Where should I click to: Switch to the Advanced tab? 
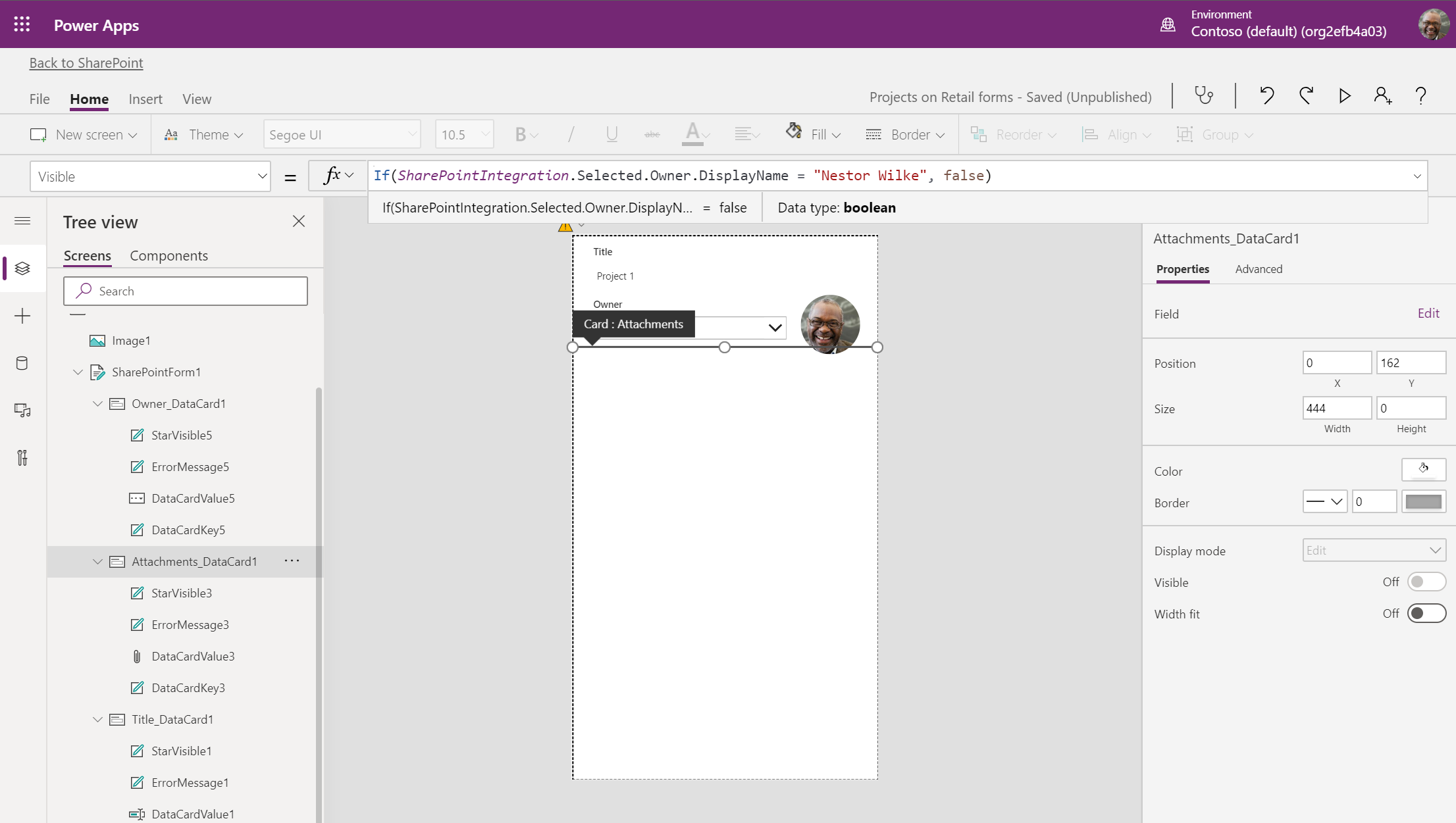1258,269
